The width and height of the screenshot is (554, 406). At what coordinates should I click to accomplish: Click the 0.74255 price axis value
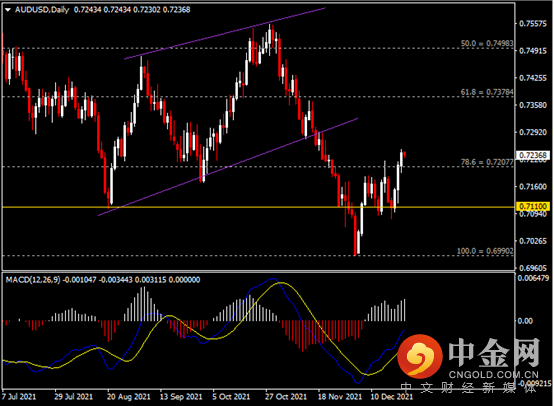tap(533, 78)
